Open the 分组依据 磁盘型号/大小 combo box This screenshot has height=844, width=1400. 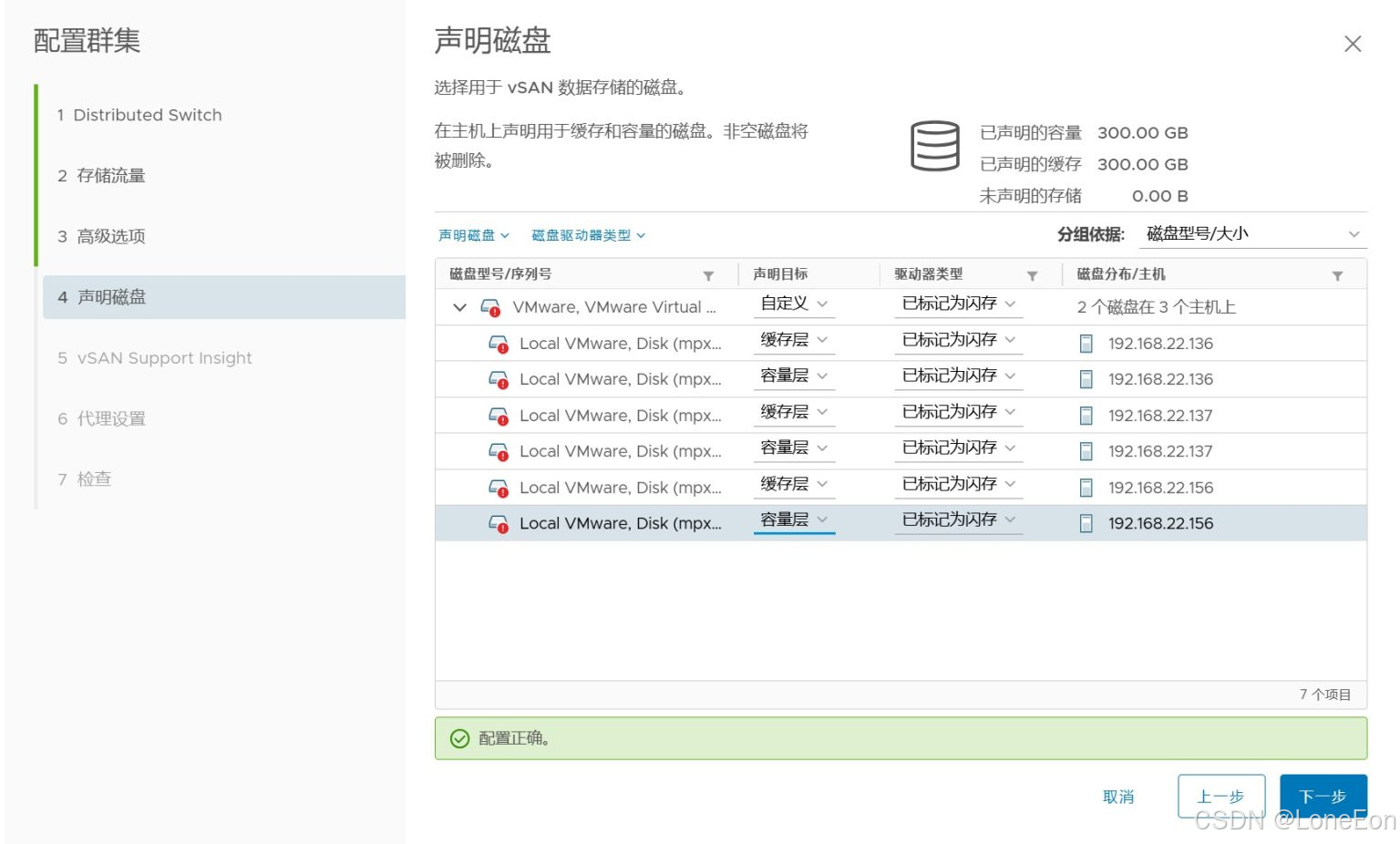1253,234
